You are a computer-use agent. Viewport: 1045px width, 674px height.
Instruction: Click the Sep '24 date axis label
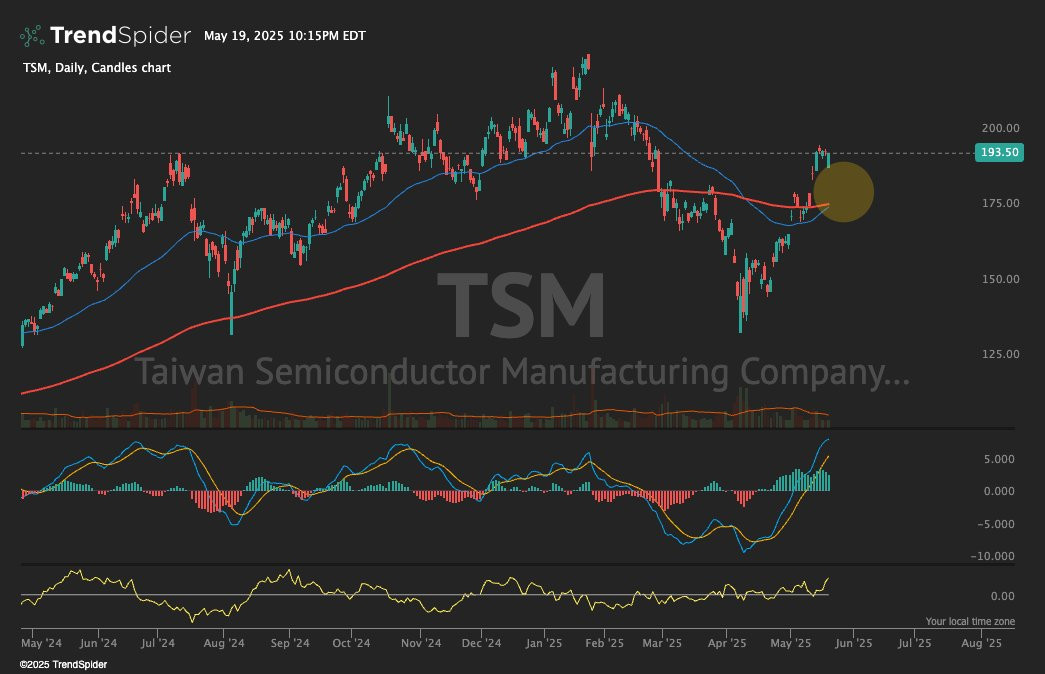coord(290,643)
